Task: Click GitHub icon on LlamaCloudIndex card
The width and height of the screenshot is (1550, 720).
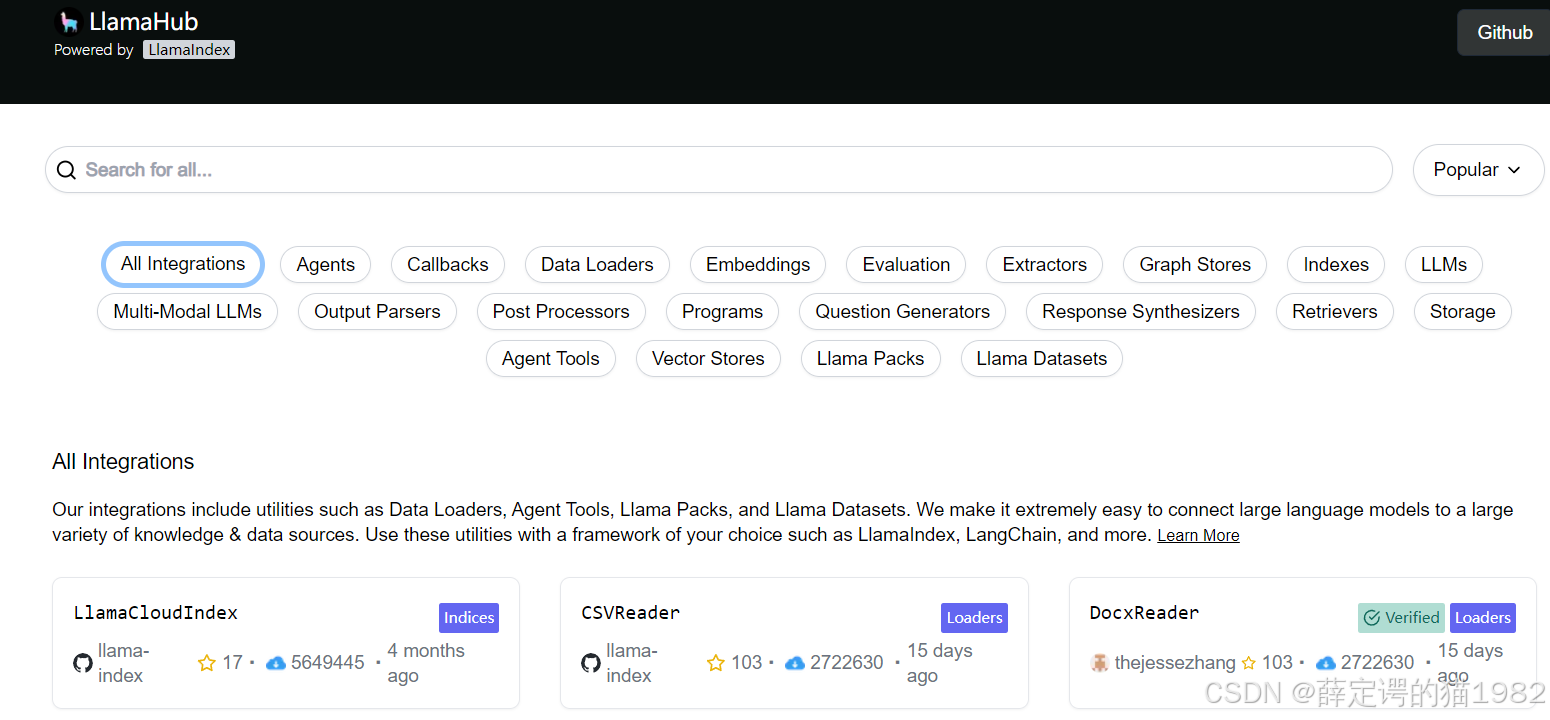Action: [83, 663]
